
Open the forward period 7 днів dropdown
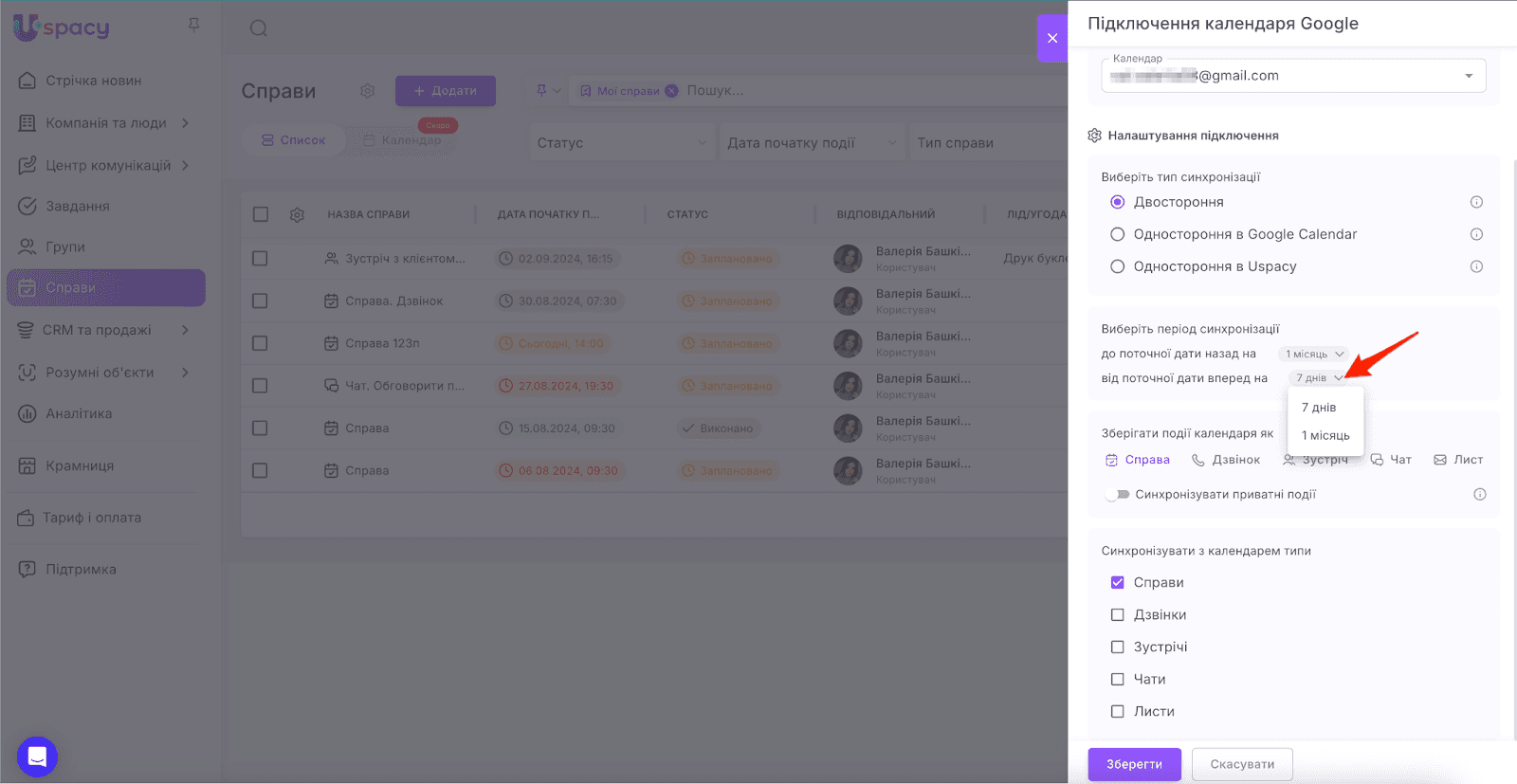(1319, 378)
